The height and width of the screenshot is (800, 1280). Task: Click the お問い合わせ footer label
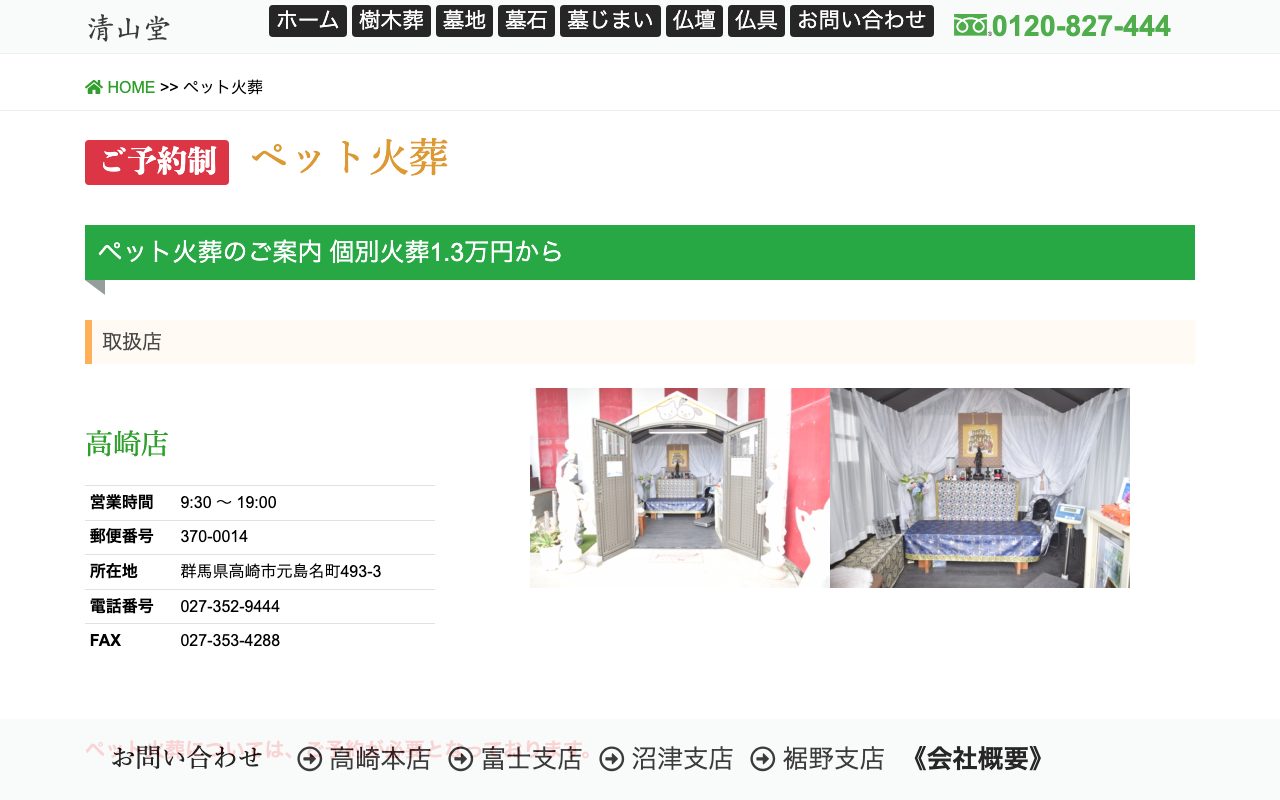[187, 757]
